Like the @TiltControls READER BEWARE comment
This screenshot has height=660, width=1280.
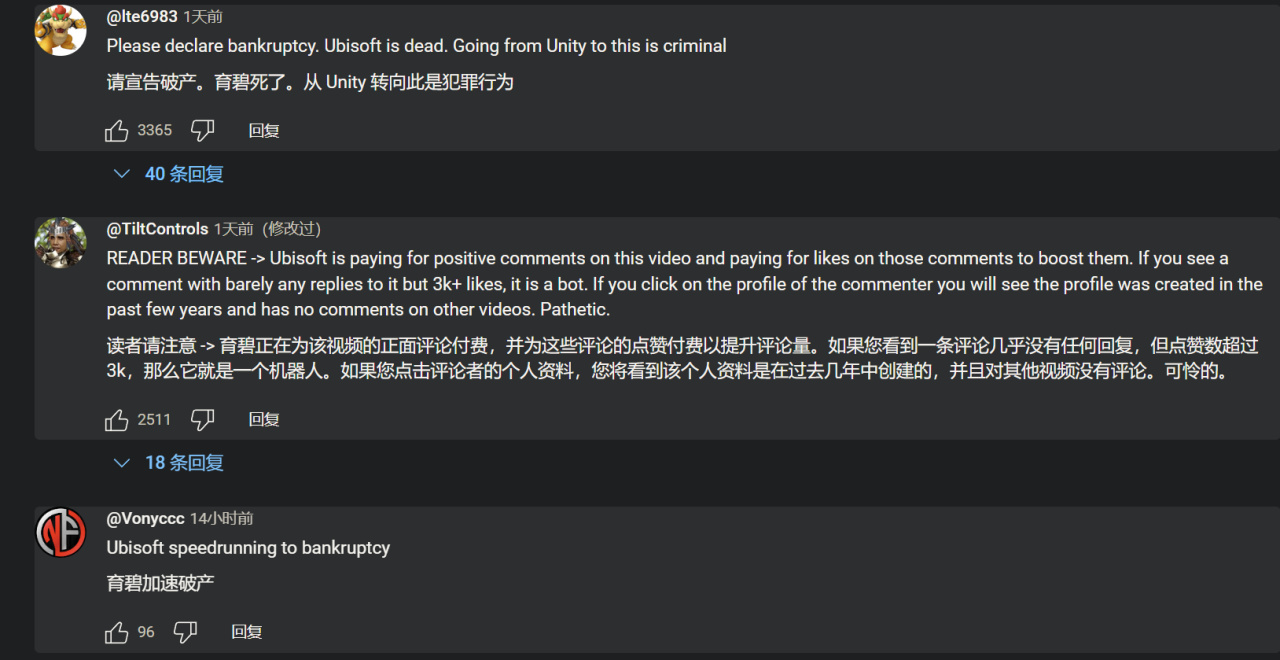(117, 419)
